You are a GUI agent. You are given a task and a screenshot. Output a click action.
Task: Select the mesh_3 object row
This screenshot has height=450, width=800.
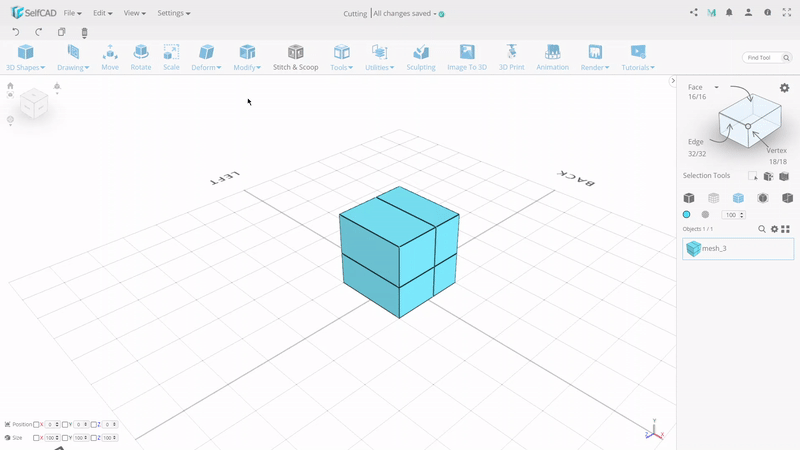coord(738,249)
